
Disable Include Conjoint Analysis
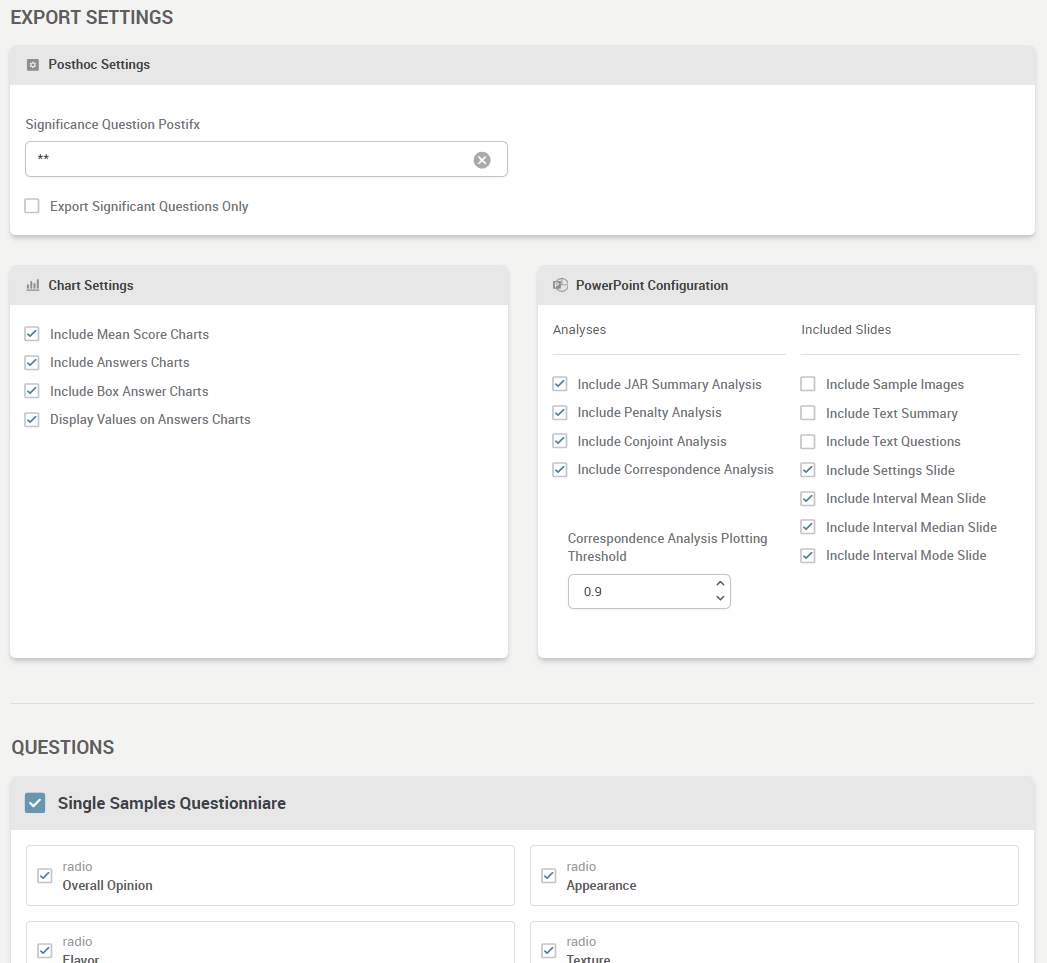click(x=560, y=441)
